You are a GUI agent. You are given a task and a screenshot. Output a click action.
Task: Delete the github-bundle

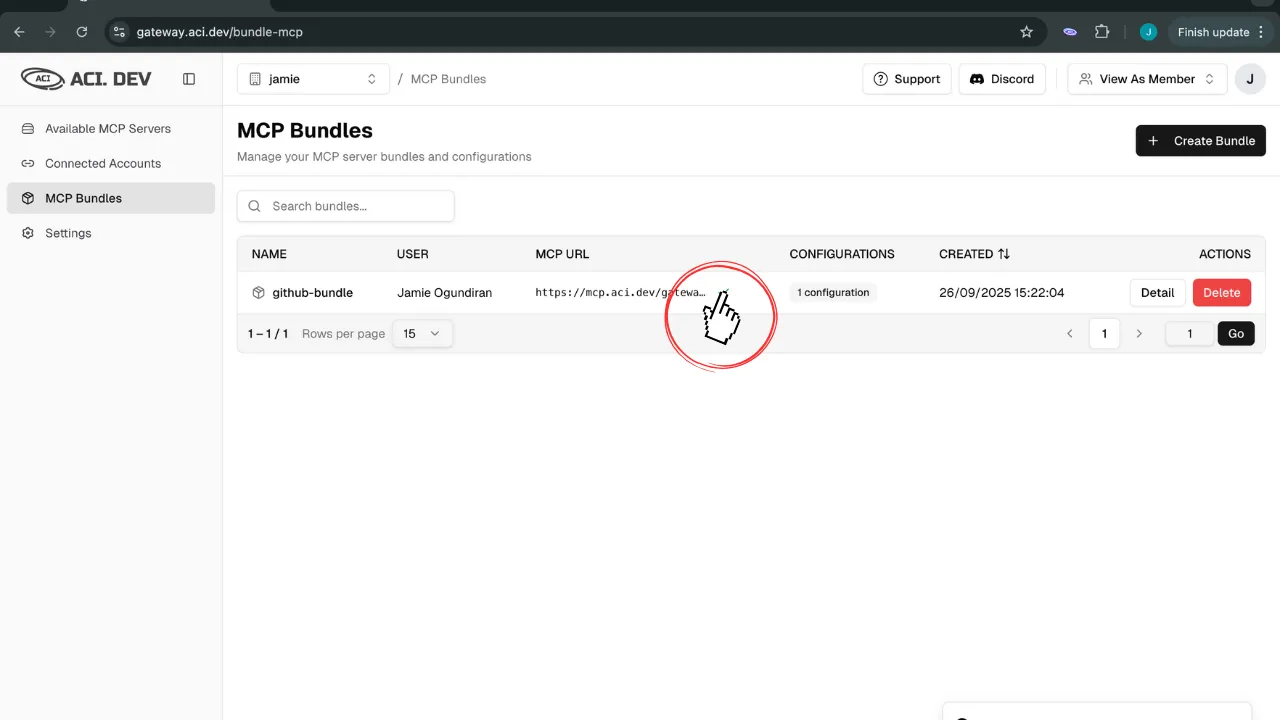point(1222,293)
